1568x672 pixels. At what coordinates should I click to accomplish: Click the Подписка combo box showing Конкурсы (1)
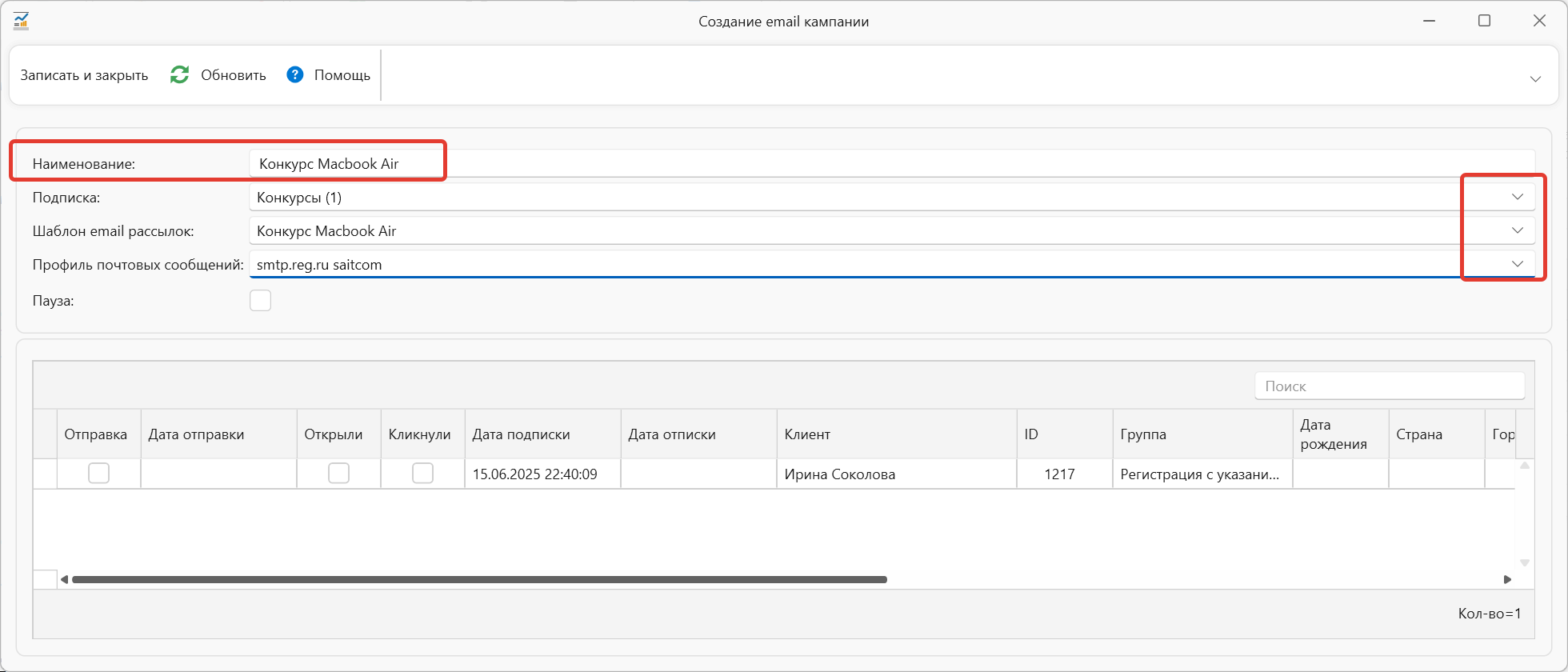[892, 197]
